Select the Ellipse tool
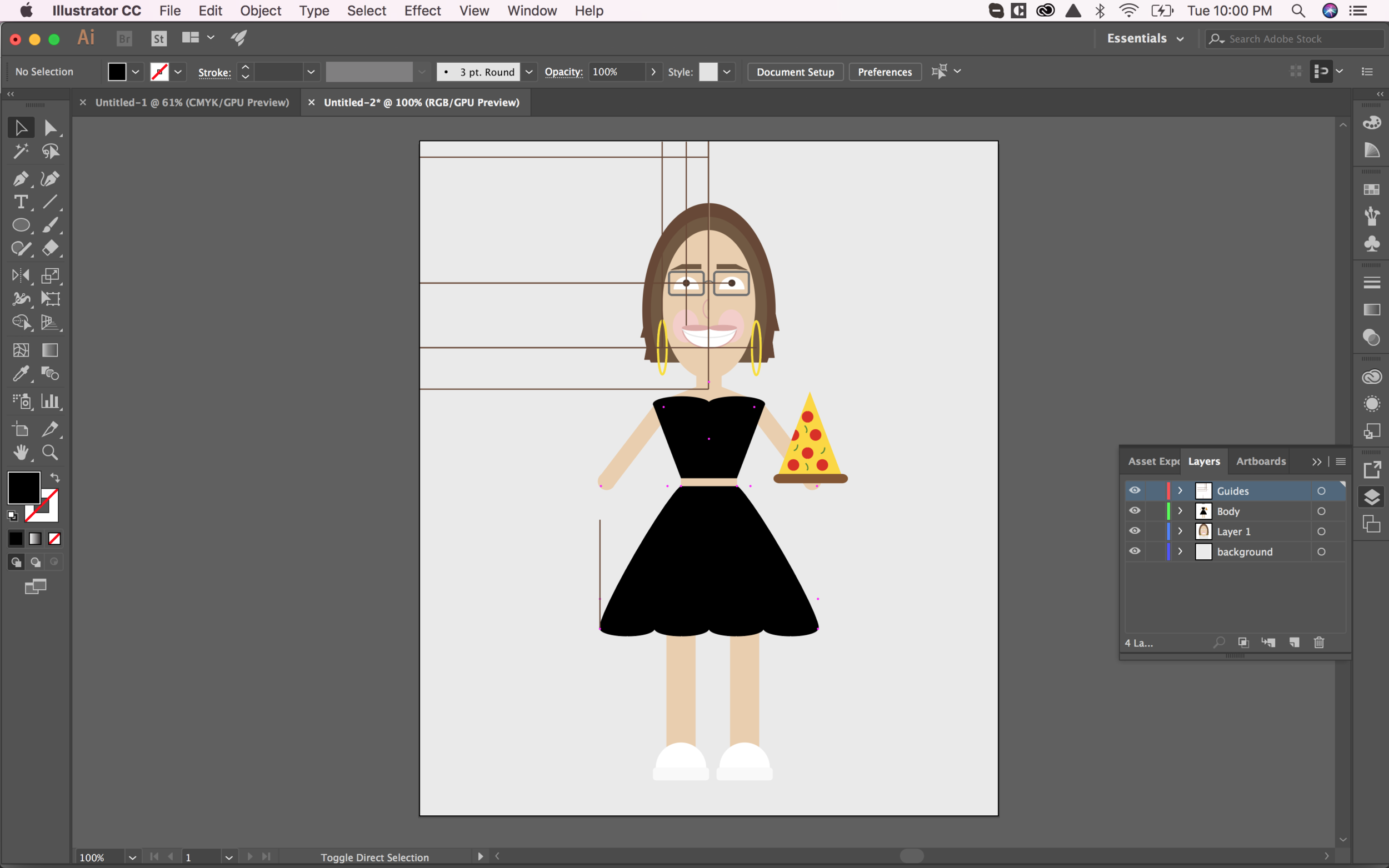Image resolution: width=1389 pixels, height=868 pixels. (x=21, y=225)
